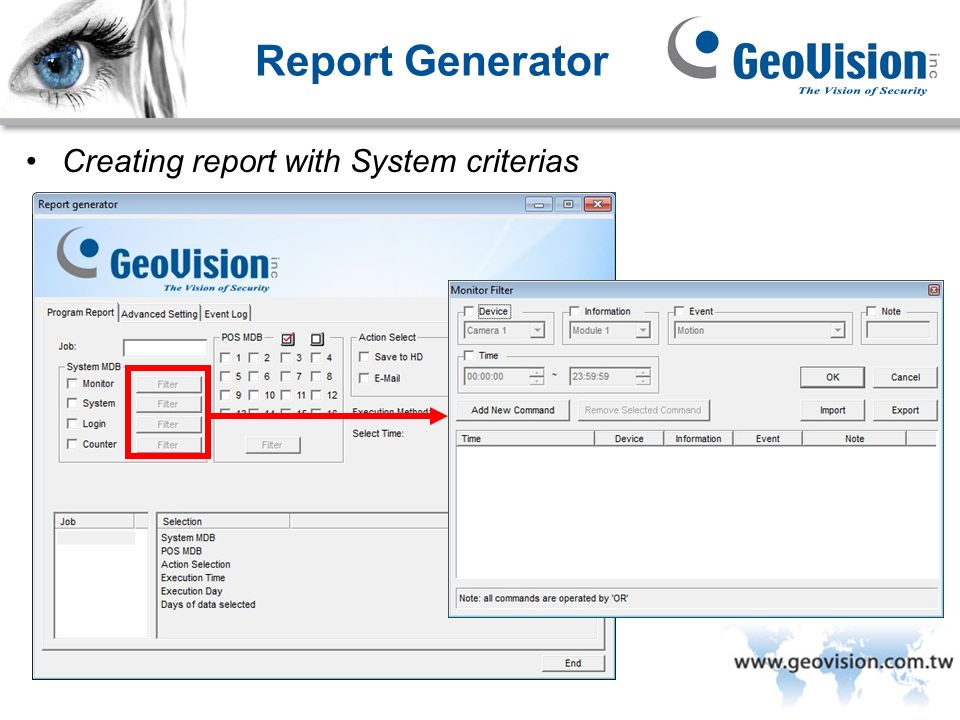This screenshot has height=720, width=960.
Task: Check POS MDB box 4
Action: (x=317, y=358)
